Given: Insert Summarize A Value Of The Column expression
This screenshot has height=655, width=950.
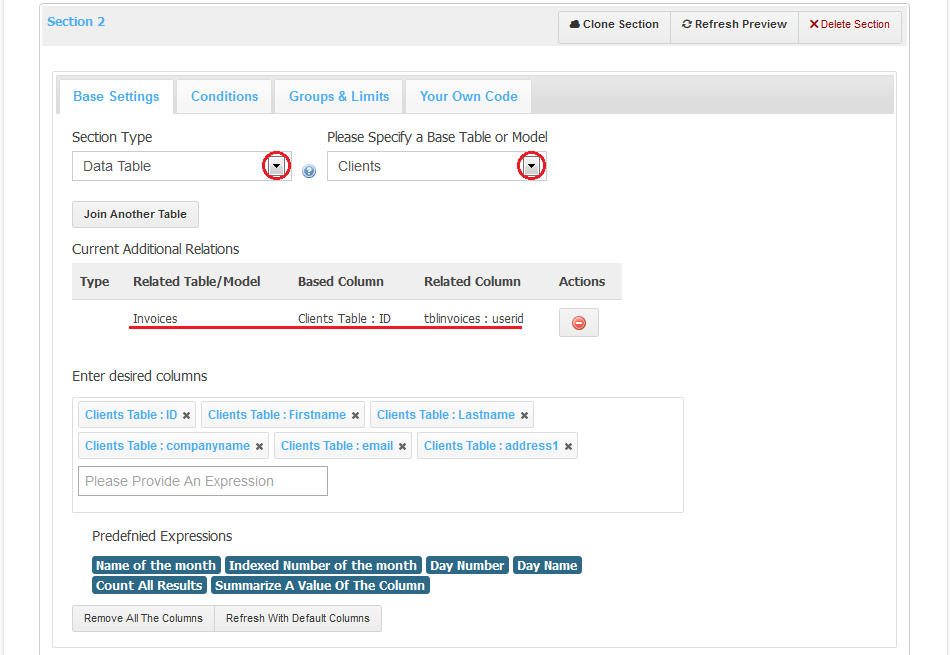Looking at the screenshot, I should pyautogui.click(x=320, y=585).
